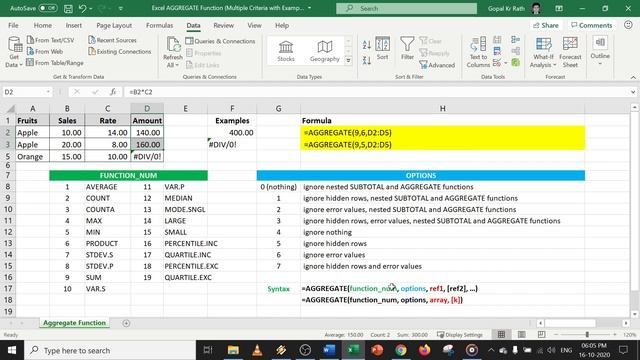640x360 pixels.
Task: Click the taskbar search box
Action: [110, 350]
